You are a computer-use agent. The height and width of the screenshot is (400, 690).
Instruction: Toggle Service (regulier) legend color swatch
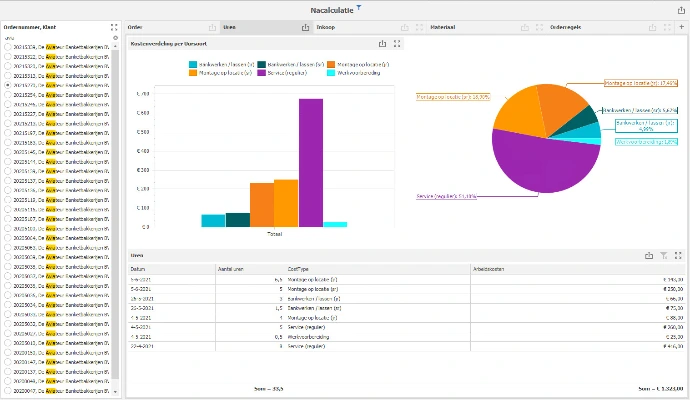click(263, 73)
